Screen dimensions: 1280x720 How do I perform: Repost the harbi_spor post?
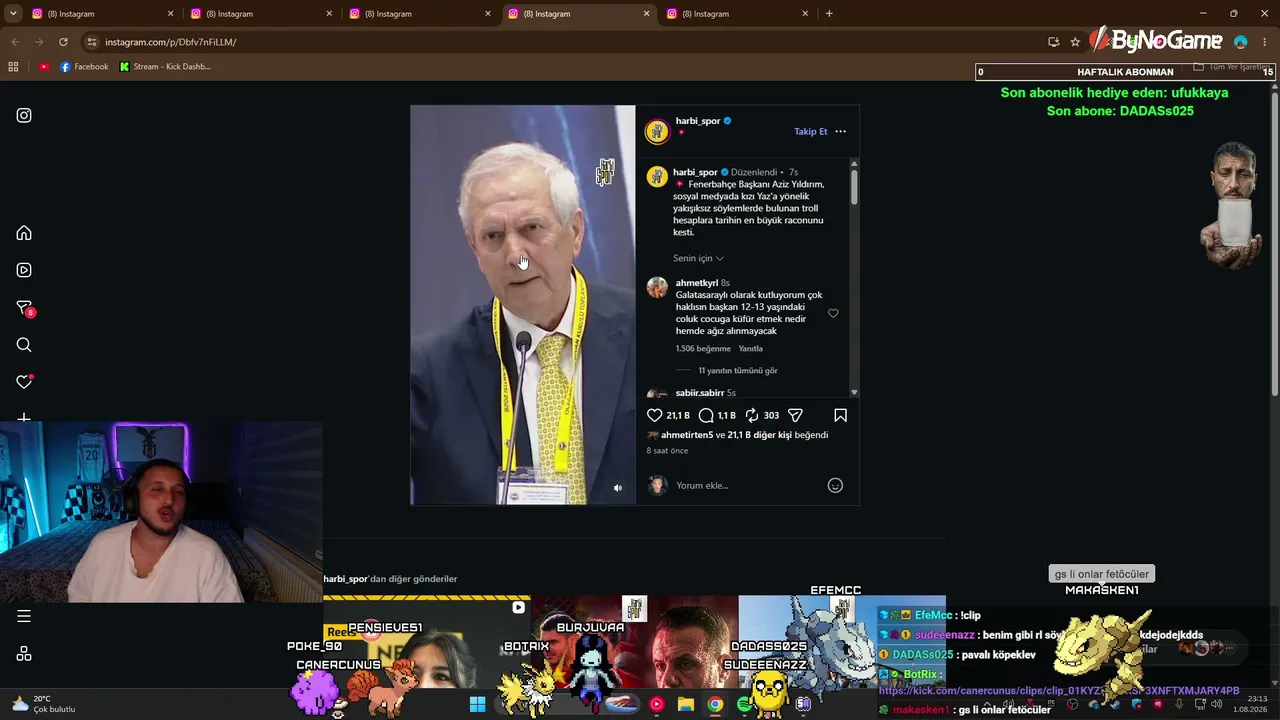coord(752,415)
